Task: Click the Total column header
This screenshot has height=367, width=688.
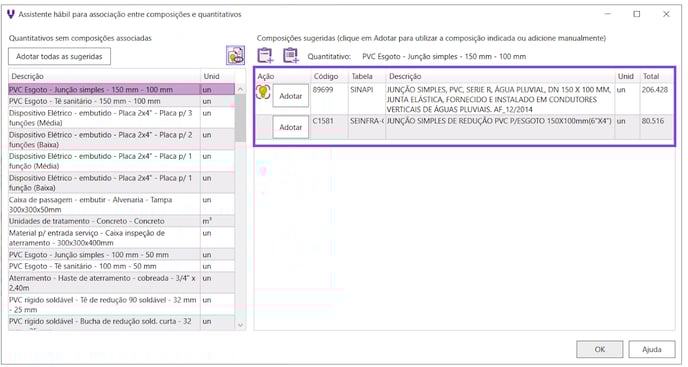Action: point(656,76)
